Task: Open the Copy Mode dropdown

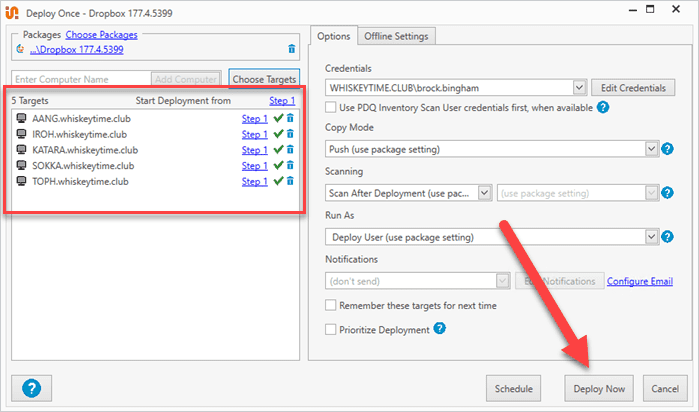Action: click(x=651, y=149)
